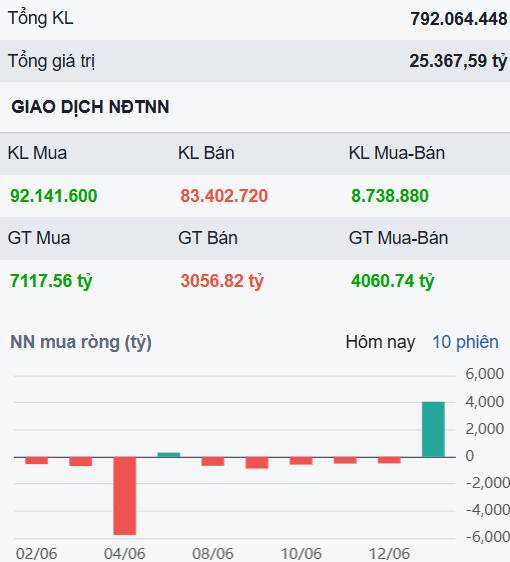The height and width of the screenshot is (562, 510).
Task: Click the 02/06 axis date label
Action: pyautogui.click(x=36, y=554)
